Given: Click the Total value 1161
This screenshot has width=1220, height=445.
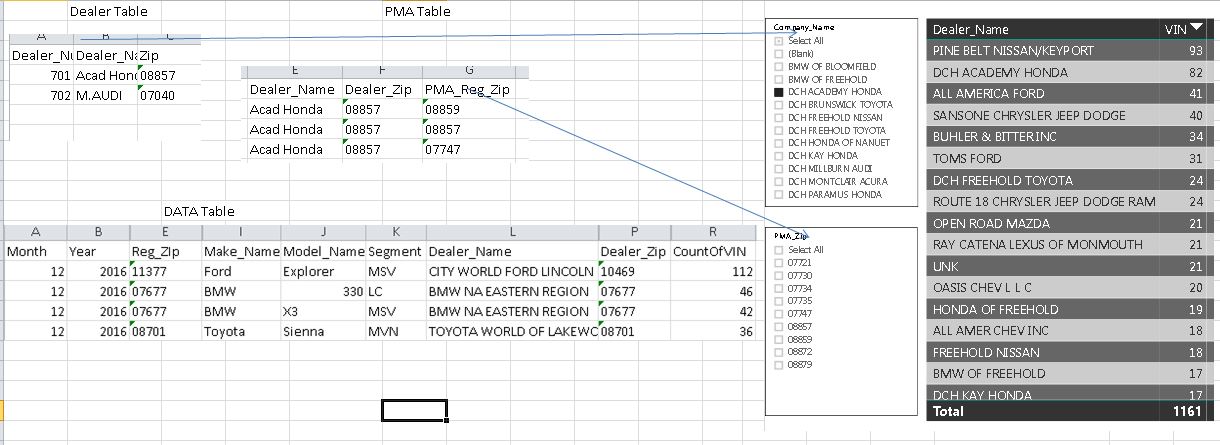Looking at the screenshot, I should [1188, 411].
